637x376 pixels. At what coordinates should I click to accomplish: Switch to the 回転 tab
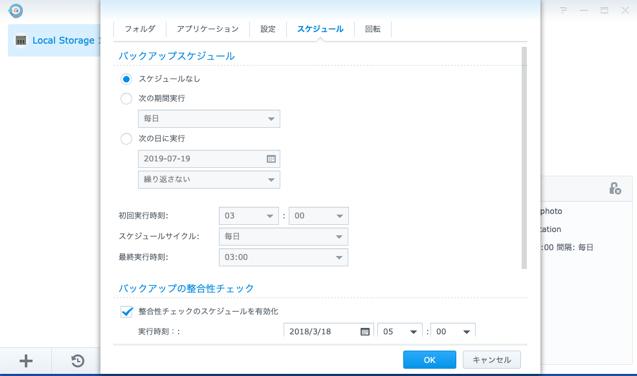click(x=373, y=29)
